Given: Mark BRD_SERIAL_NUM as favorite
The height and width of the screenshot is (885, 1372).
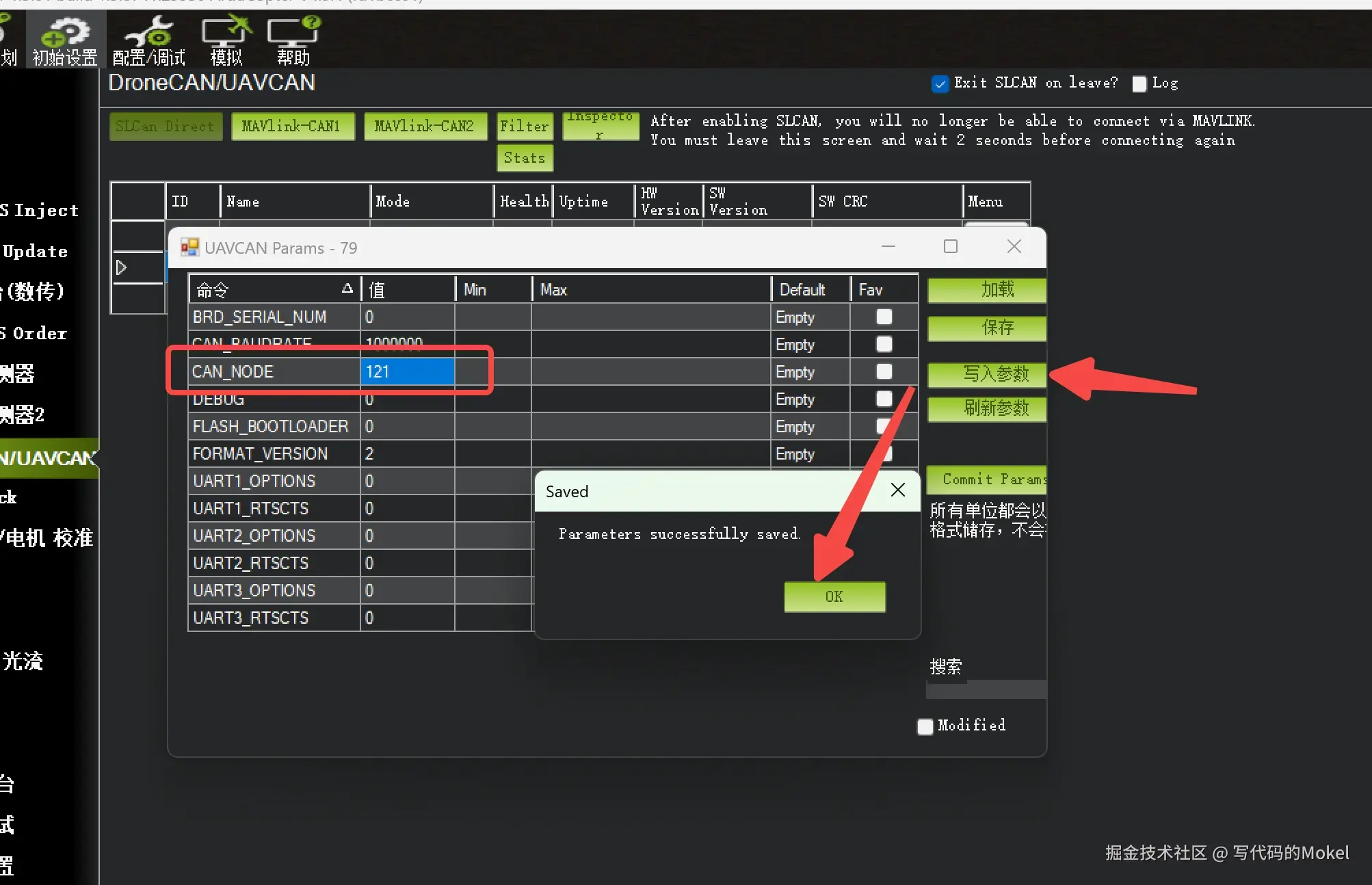Looking at the screenshot, I should coord(884,317).
